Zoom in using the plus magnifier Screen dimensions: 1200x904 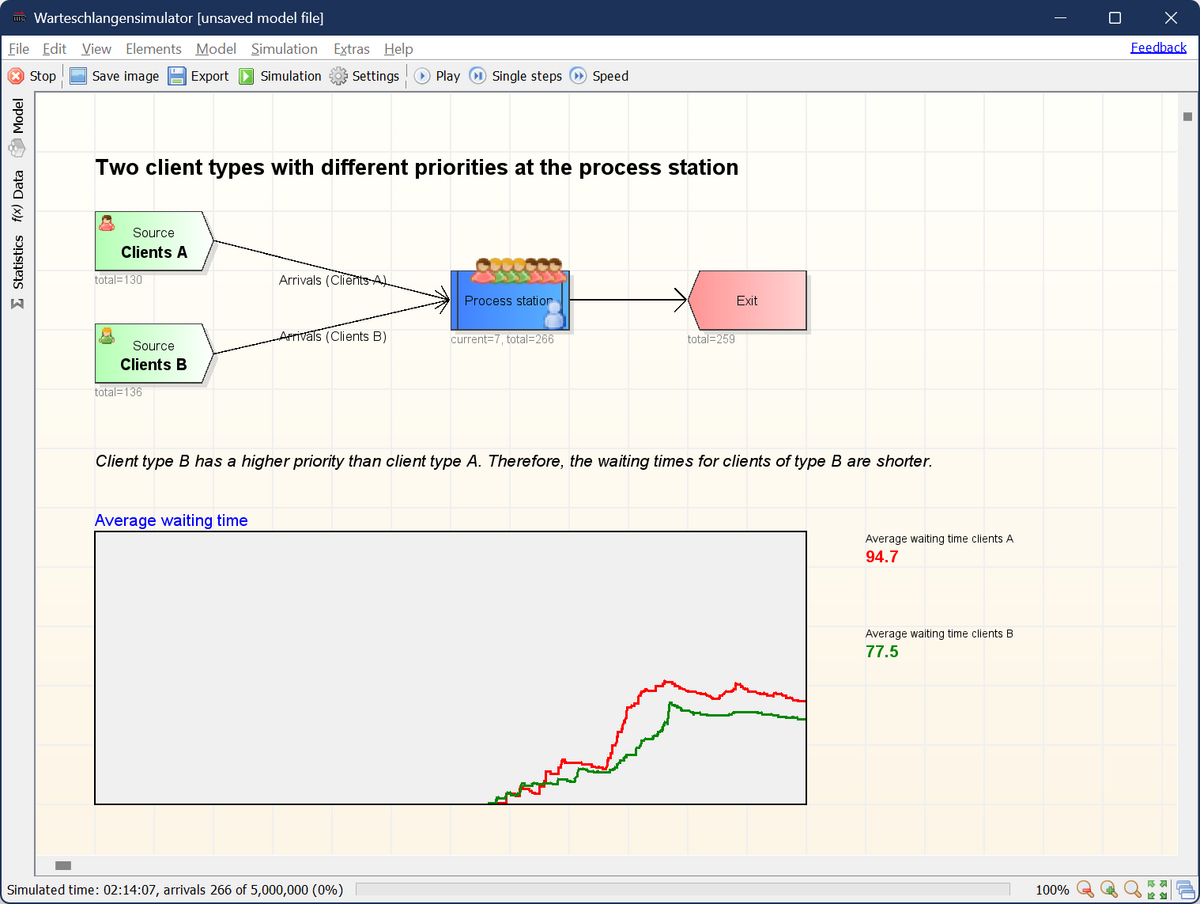(x=1109, y=889)
